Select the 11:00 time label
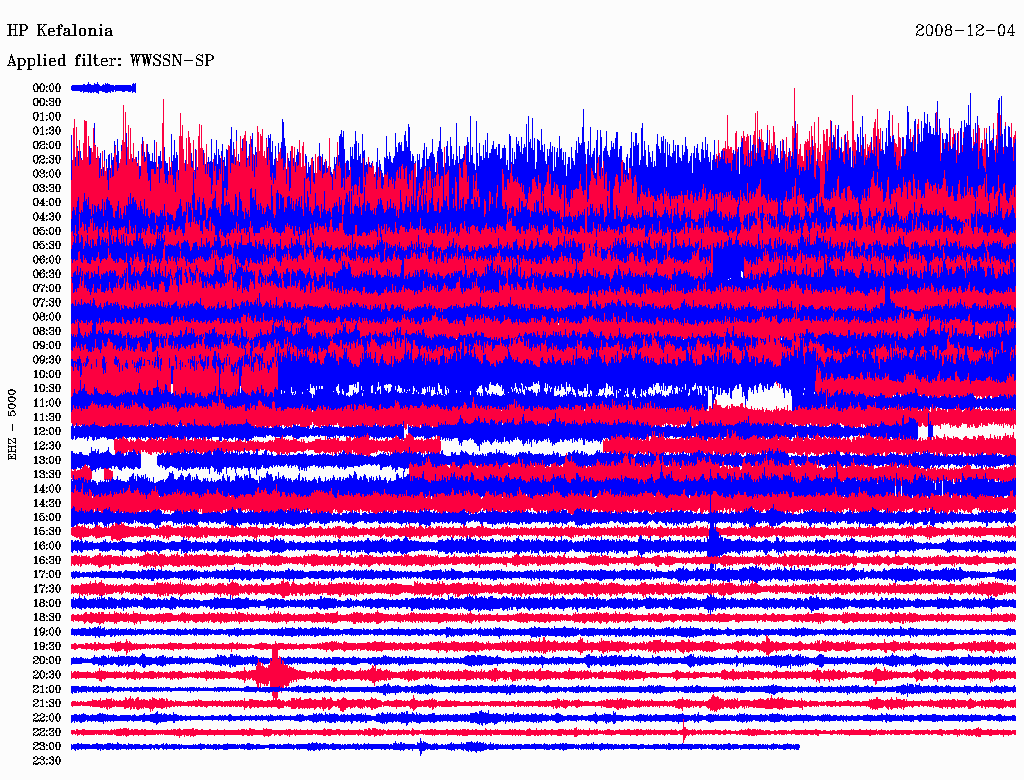This screenshot has width=1024, height=780. [47, 404]
